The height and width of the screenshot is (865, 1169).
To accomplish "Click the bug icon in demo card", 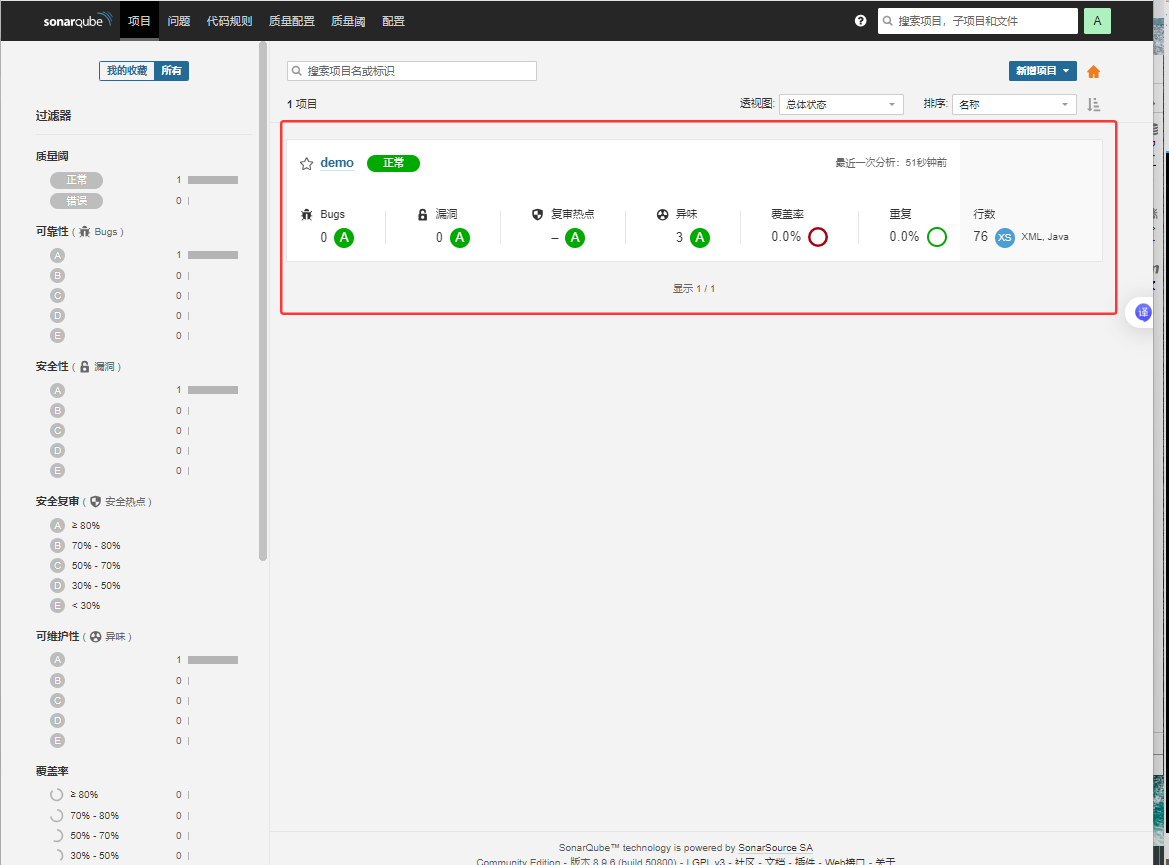I will click(306, 215).
